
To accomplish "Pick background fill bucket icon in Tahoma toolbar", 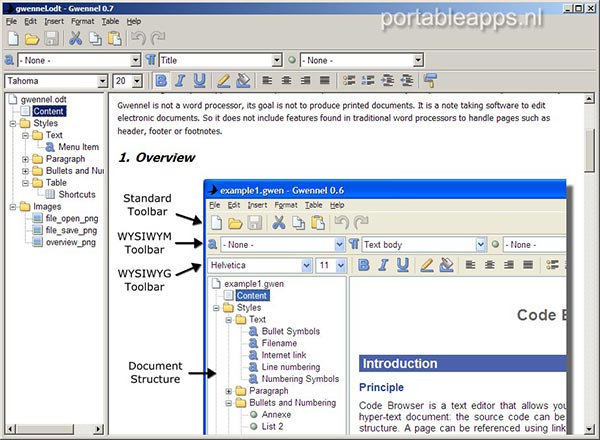I will 243,81.
